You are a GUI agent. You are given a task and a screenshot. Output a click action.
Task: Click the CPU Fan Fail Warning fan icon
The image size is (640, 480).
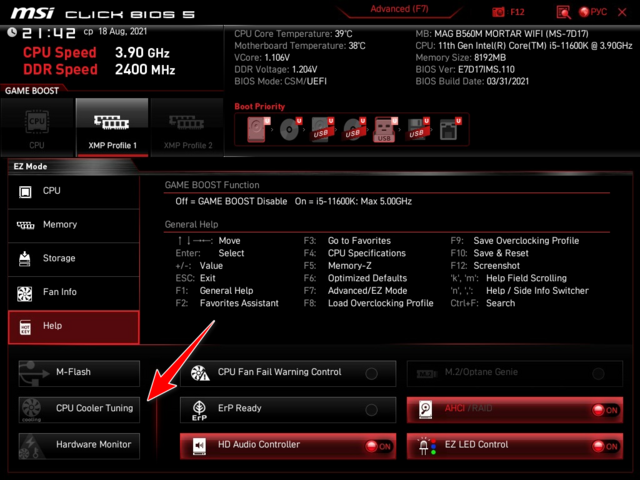click(x=199, y=373)
